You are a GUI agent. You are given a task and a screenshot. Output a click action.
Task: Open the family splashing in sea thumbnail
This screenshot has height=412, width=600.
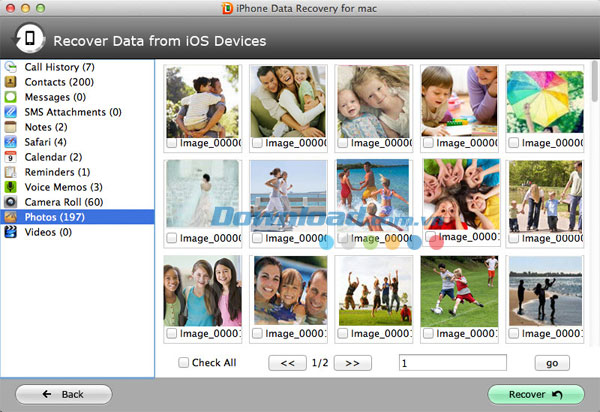[374, 196]
